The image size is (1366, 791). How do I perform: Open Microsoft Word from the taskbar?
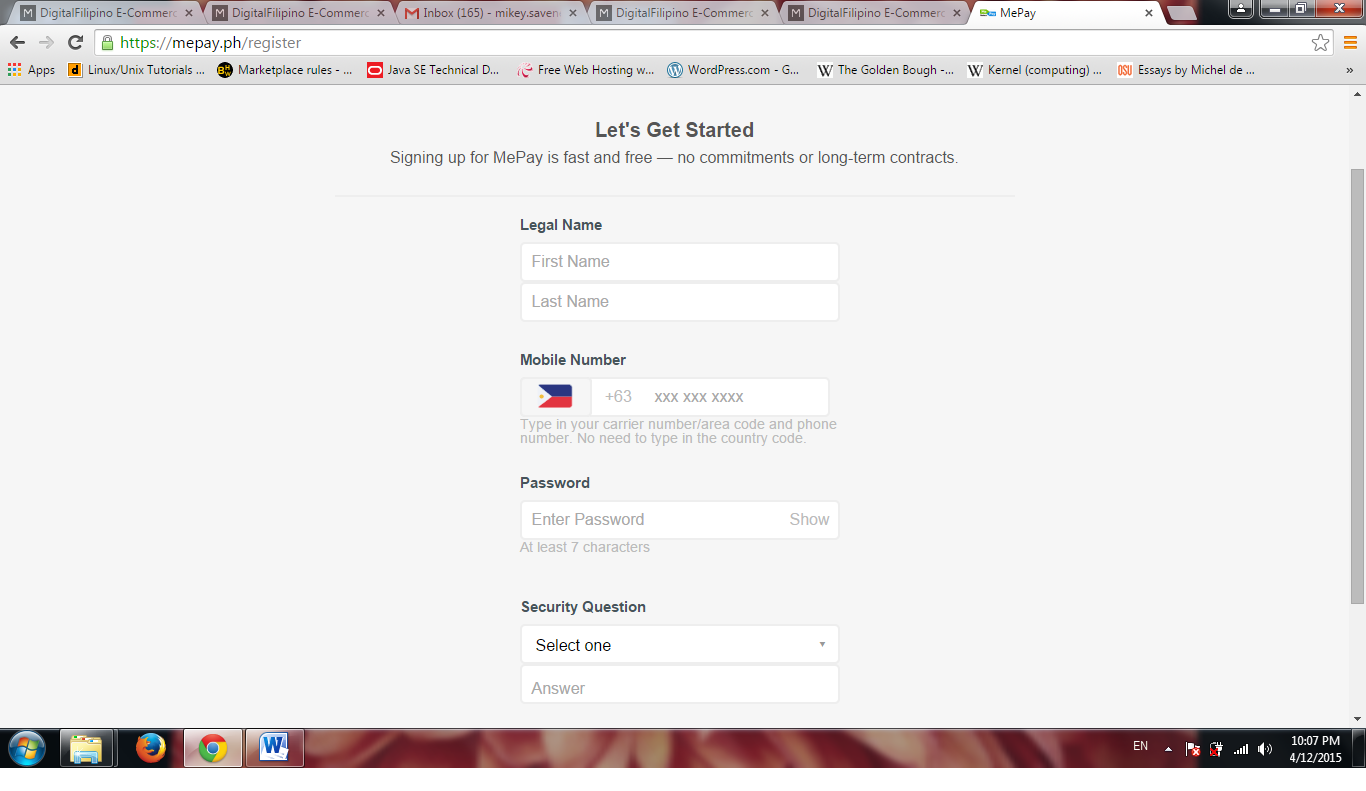click(274, 748)
